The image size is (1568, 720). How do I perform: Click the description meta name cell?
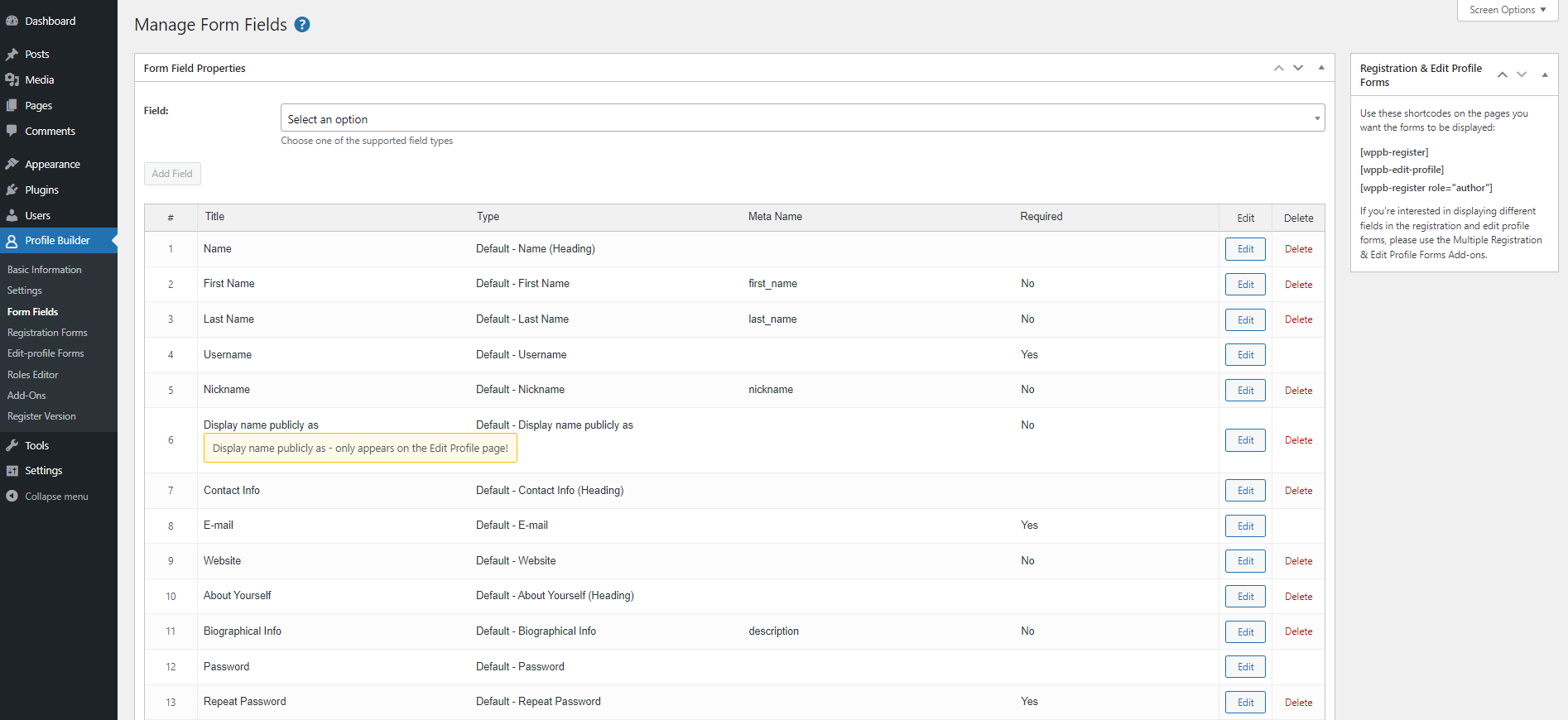click(x=773, y=631)
